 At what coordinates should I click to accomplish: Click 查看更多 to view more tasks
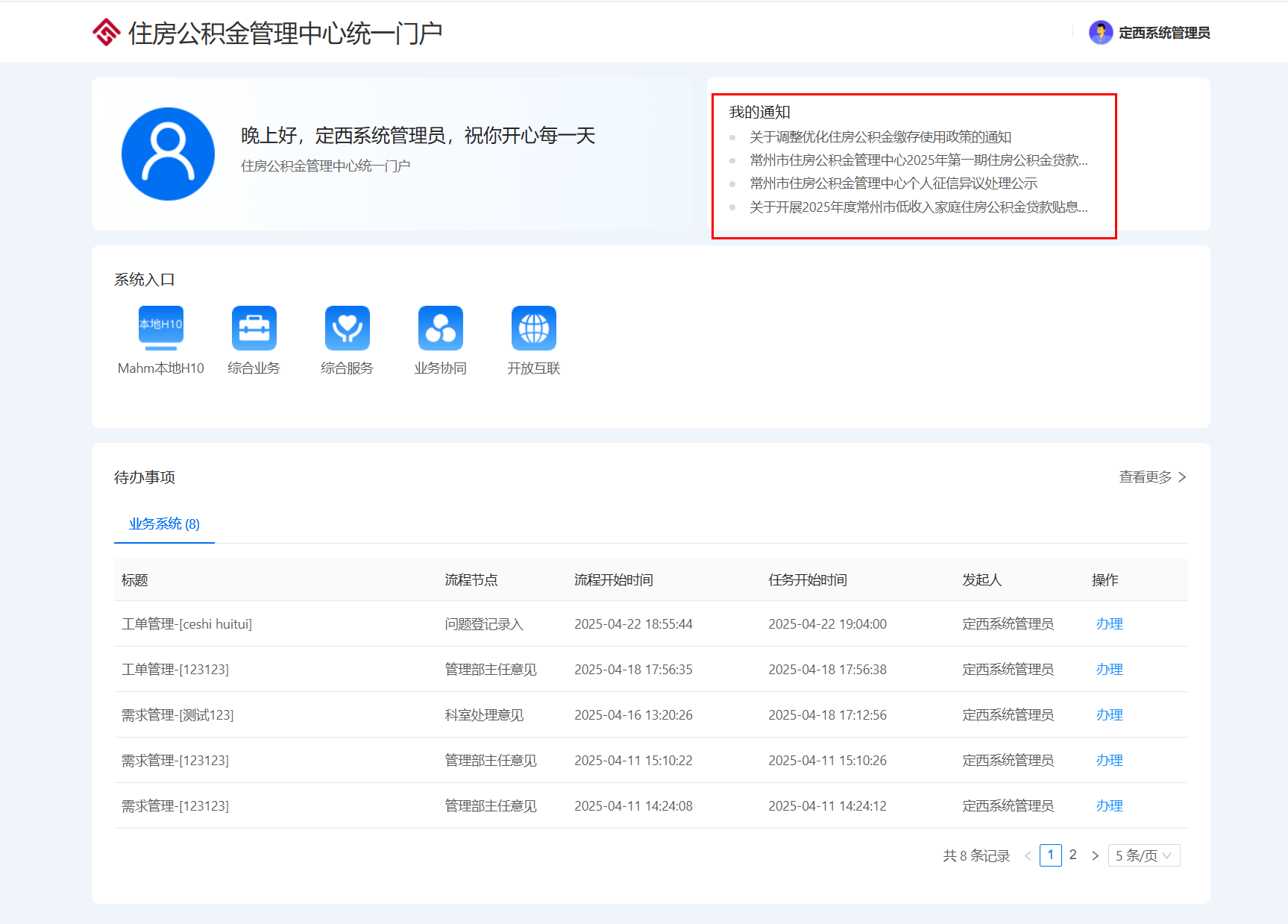1152,477
